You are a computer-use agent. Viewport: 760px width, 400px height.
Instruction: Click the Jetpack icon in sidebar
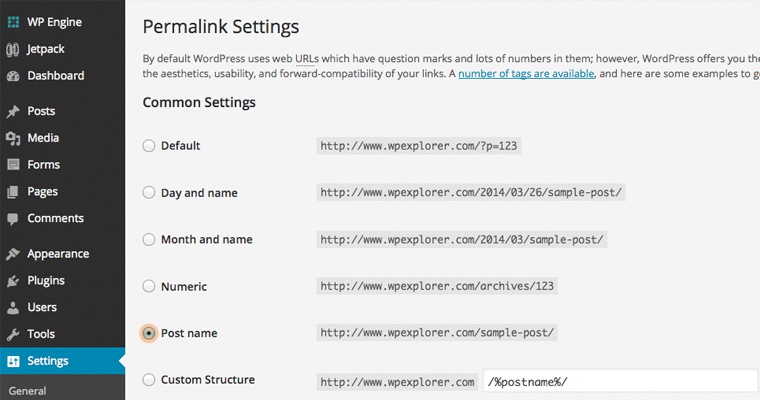pos(13,49)
